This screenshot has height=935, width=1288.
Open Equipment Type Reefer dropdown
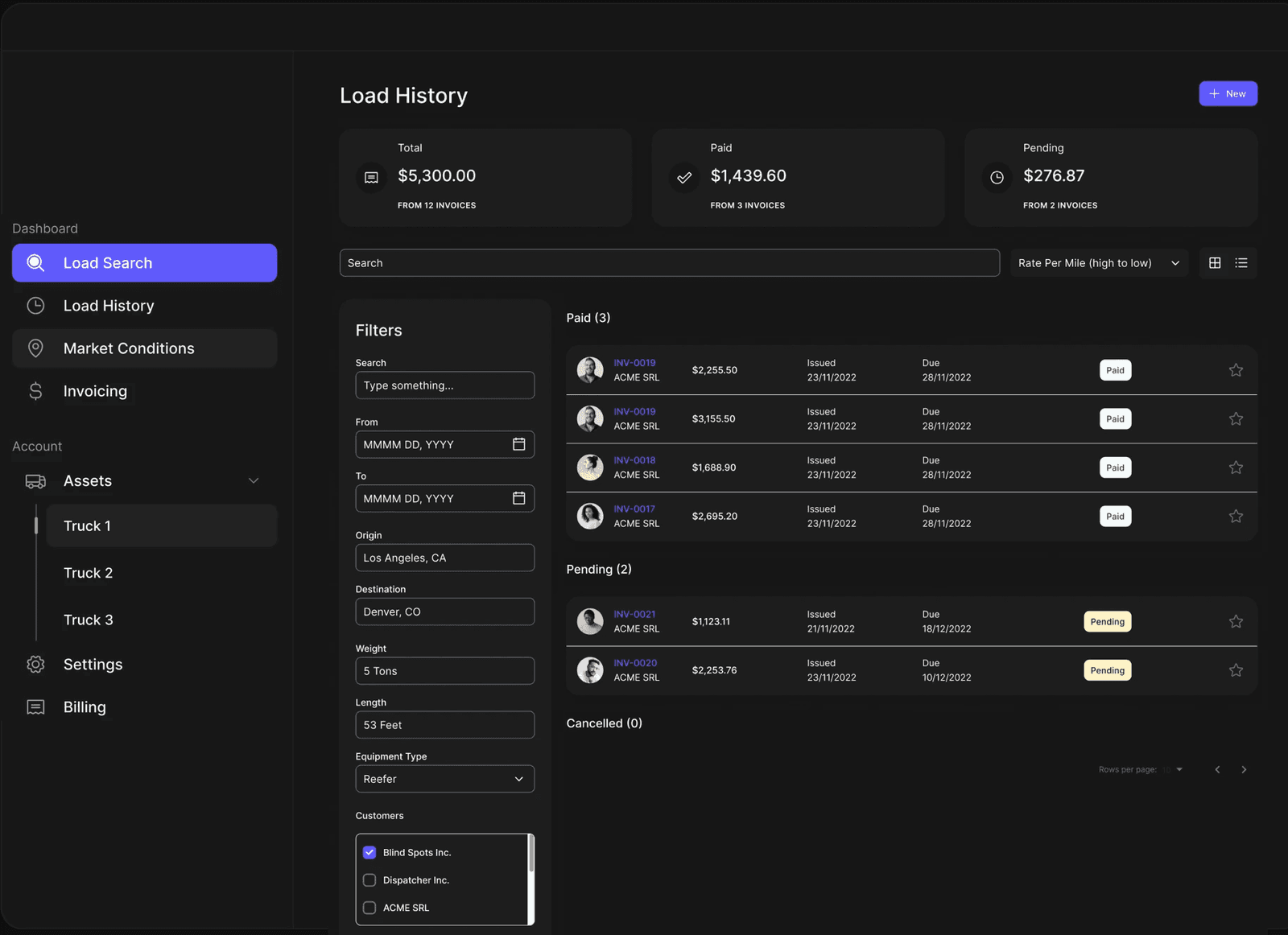point(445,779)
